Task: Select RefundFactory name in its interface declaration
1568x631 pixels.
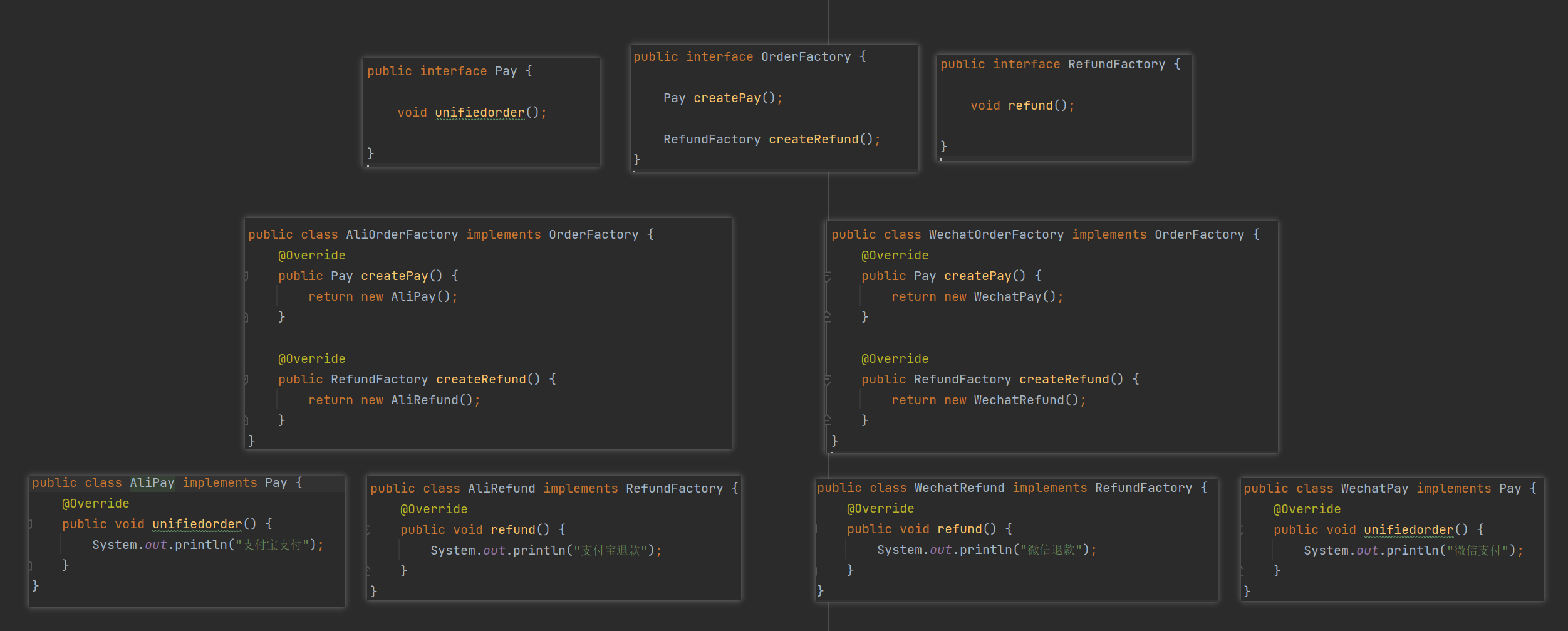Action: [x=1116, y=65]
